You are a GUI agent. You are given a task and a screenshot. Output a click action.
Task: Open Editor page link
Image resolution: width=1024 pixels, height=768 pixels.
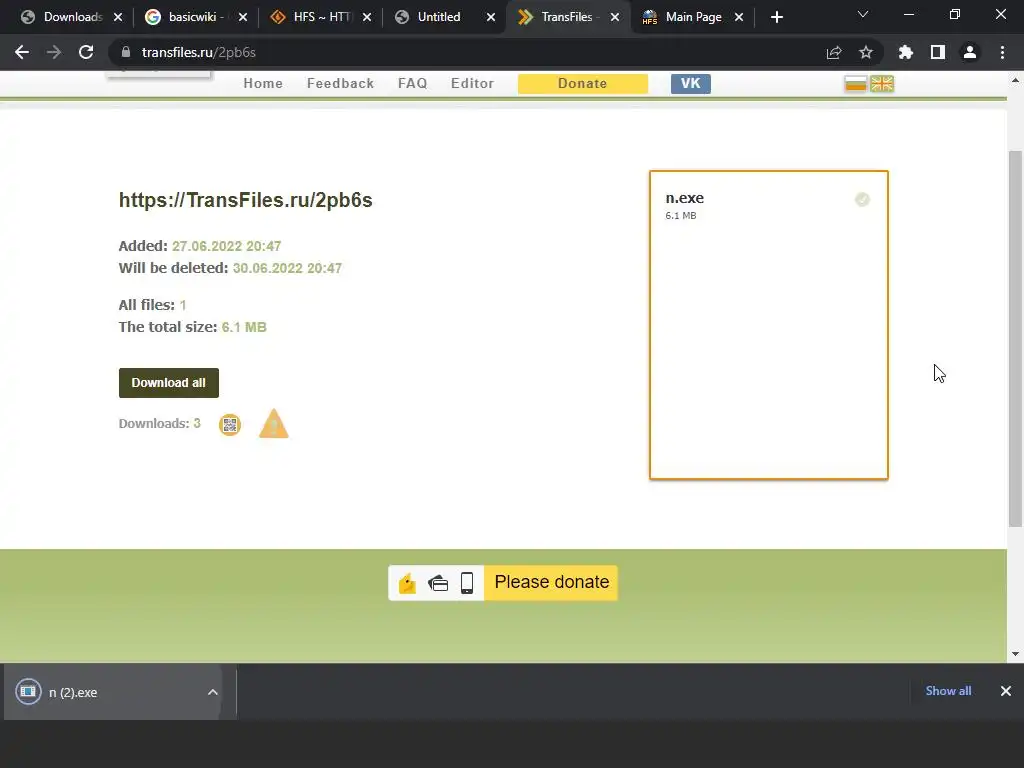pos(472,84)
